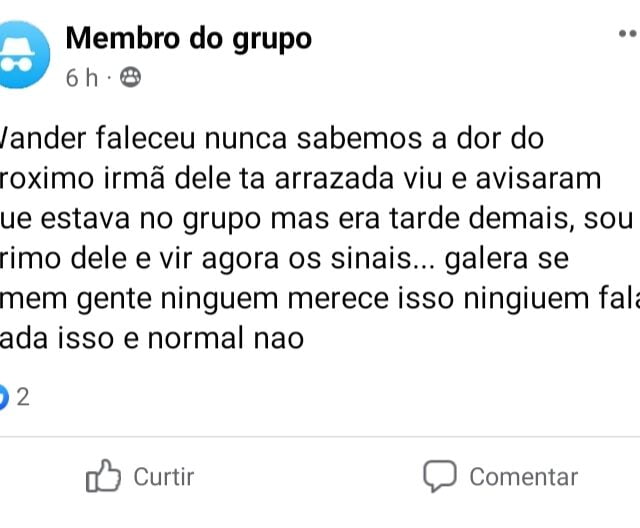Click the word 'galera' in the post
Viewport: 640px width, 528px height.
coord(486,260)
